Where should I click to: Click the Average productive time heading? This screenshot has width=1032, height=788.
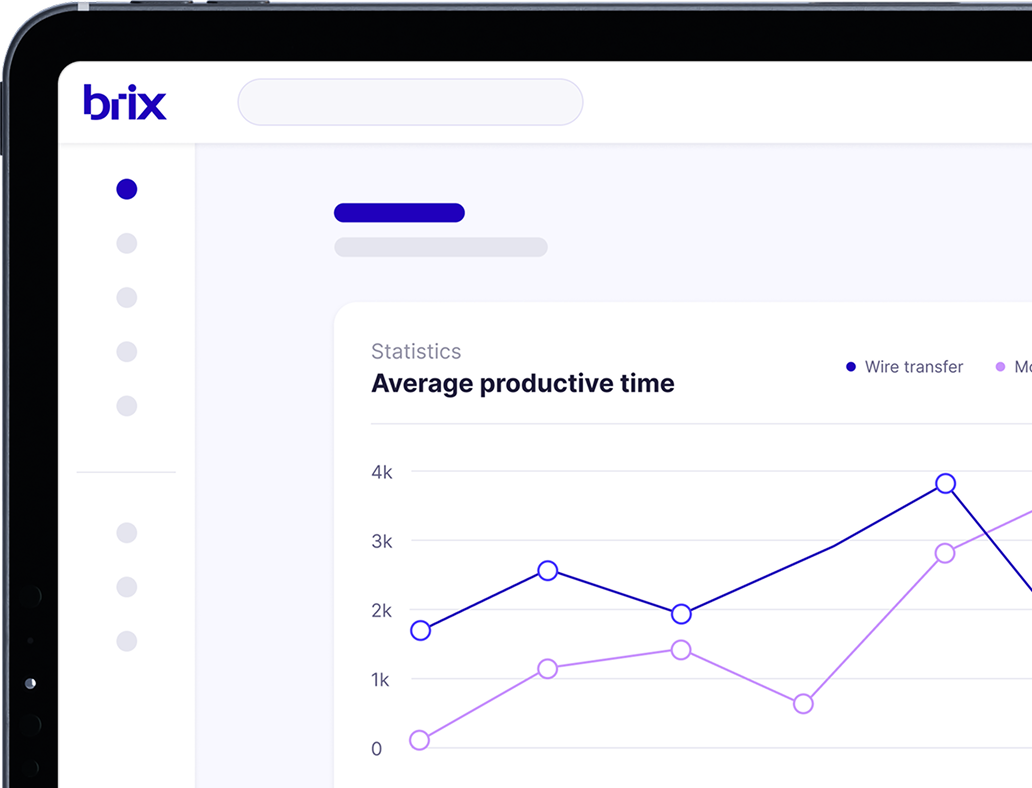(x=523, y=383)
